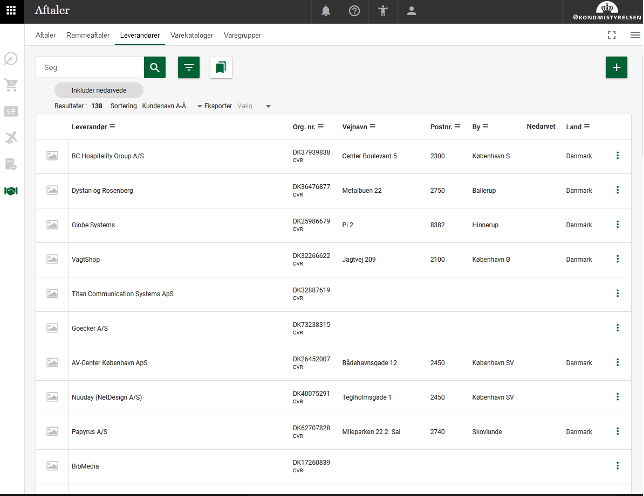644x496 pixels.
Task: Open row menu for VagtShop
Action: 617,259
